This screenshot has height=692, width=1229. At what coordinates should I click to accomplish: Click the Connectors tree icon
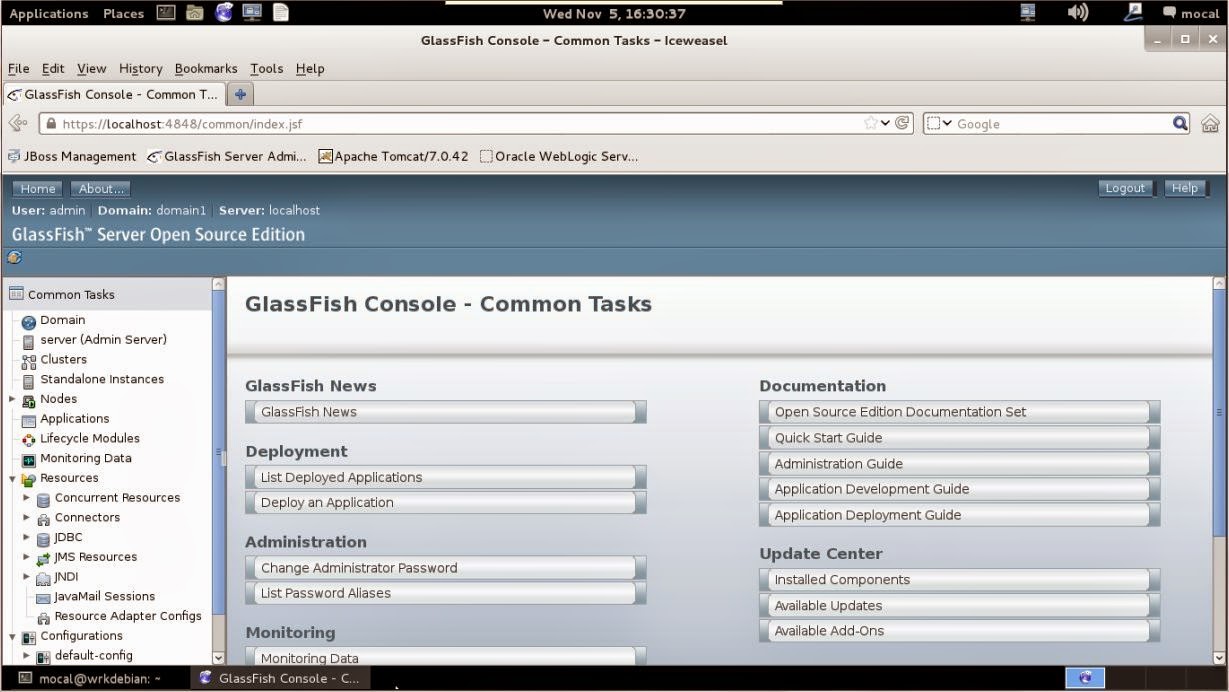click(43, 518)
